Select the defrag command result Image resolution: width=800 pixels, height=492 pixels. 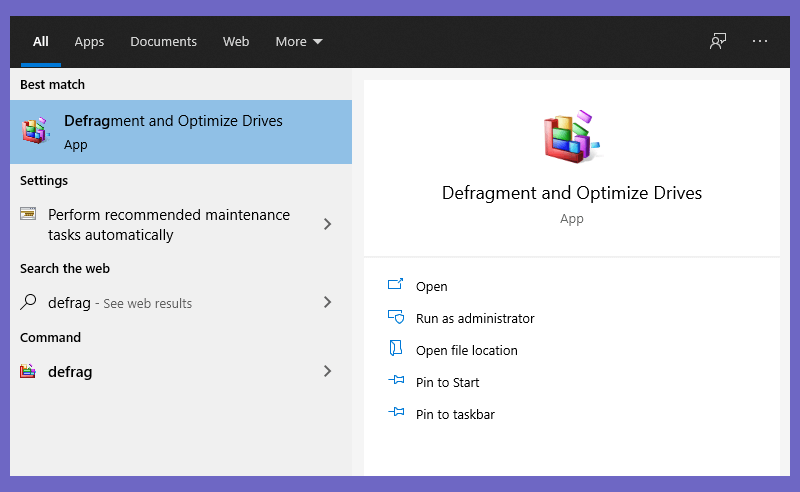(181, 372)
